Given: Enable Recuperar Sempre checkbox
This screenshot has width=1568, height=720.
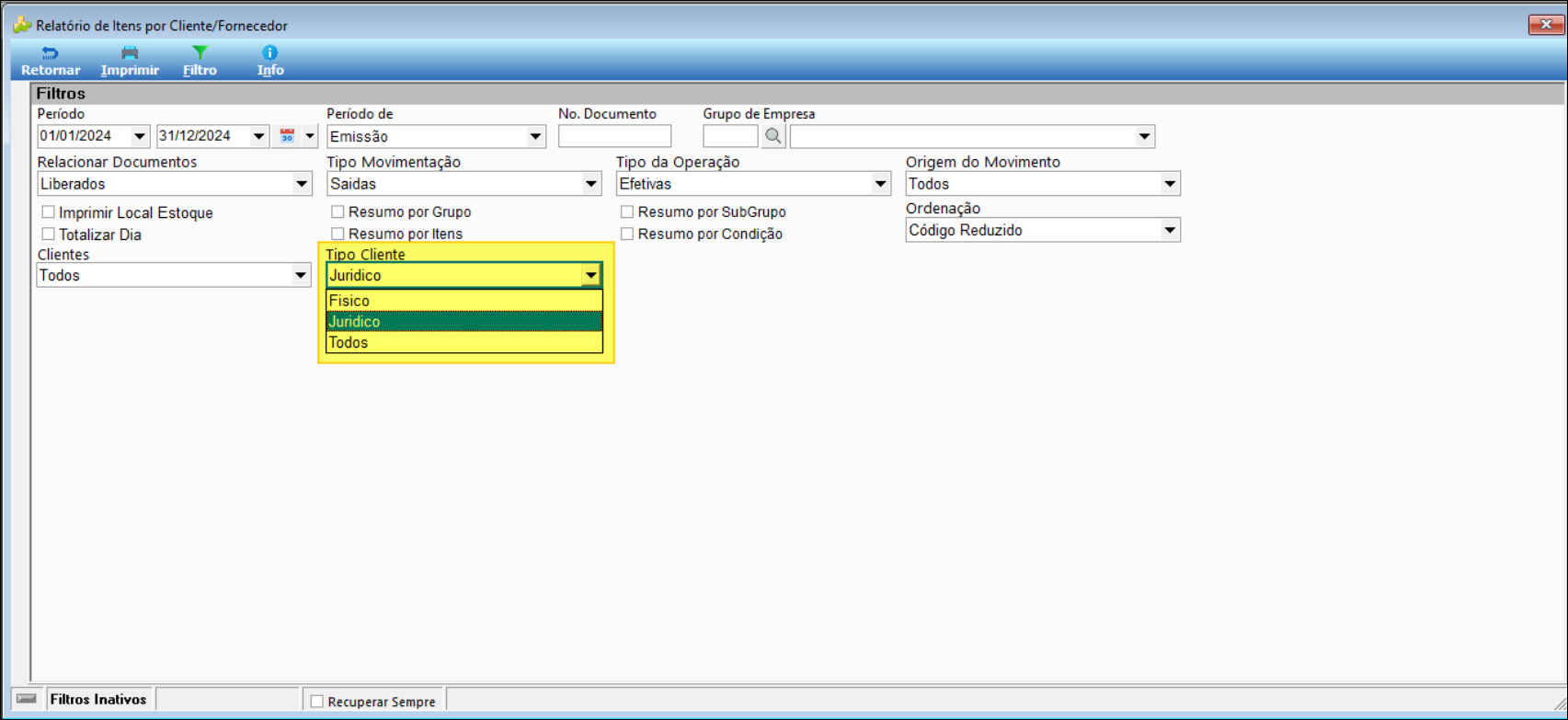Looking at the screenshot, I should (317, 702).
